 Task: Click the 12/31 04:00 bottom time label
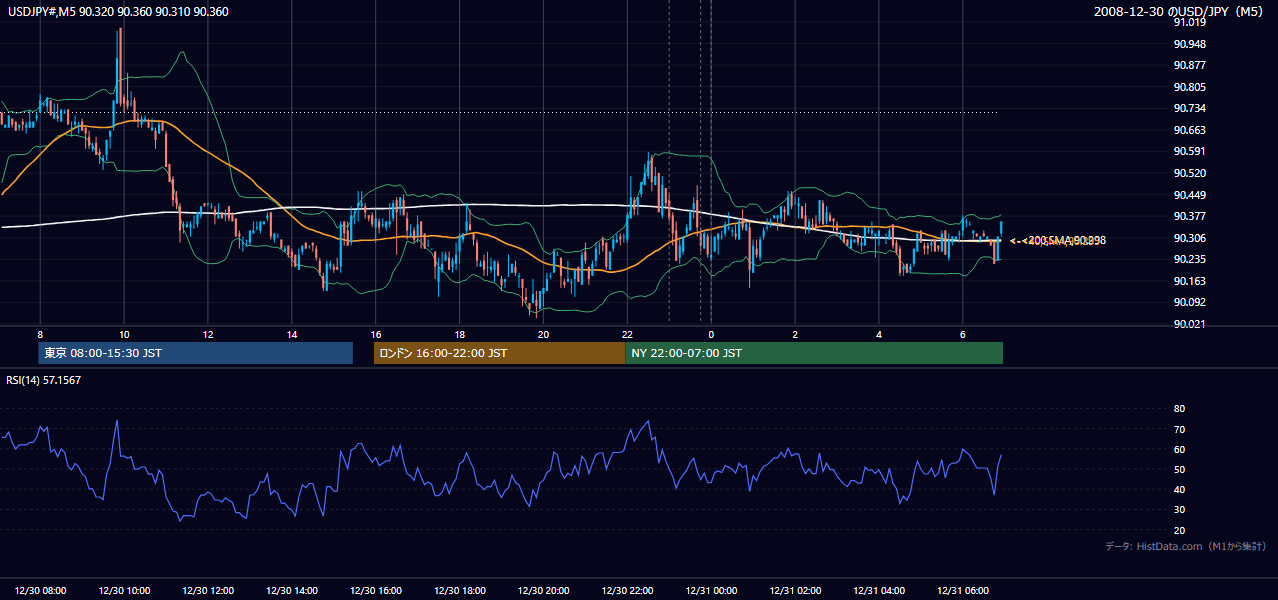click(879, 591)
